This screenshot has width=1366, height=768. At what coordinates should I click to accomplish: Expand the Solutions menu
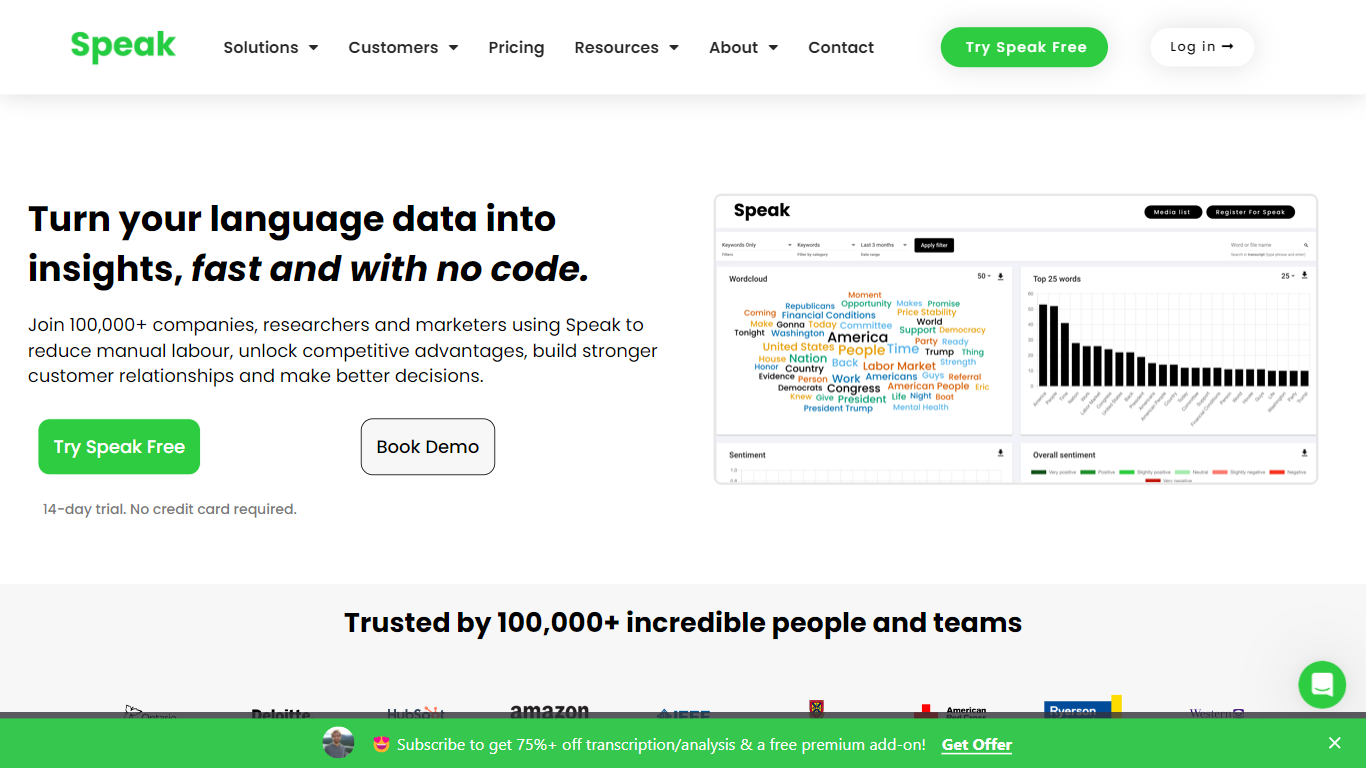pos(270,47)
